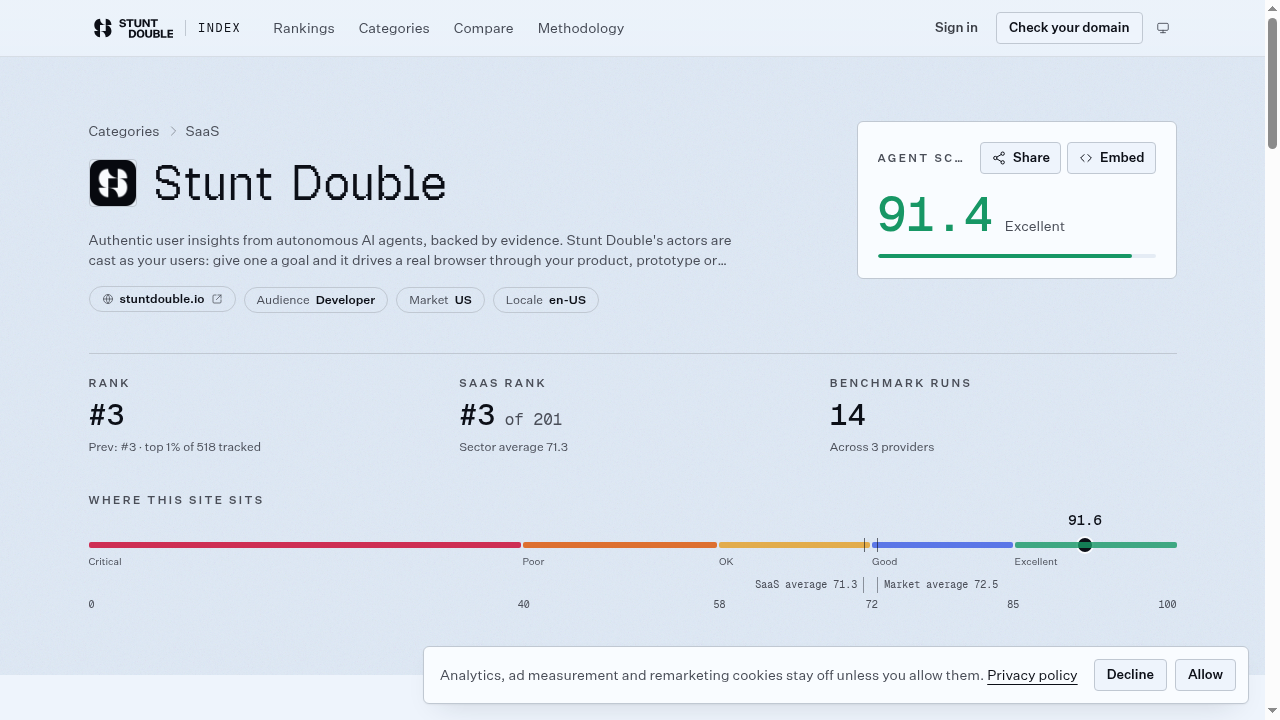Viewport: 1280px width, 720px height.
Task: Click the black marker dot on the scale
Action: click(x=1085, y=545)
